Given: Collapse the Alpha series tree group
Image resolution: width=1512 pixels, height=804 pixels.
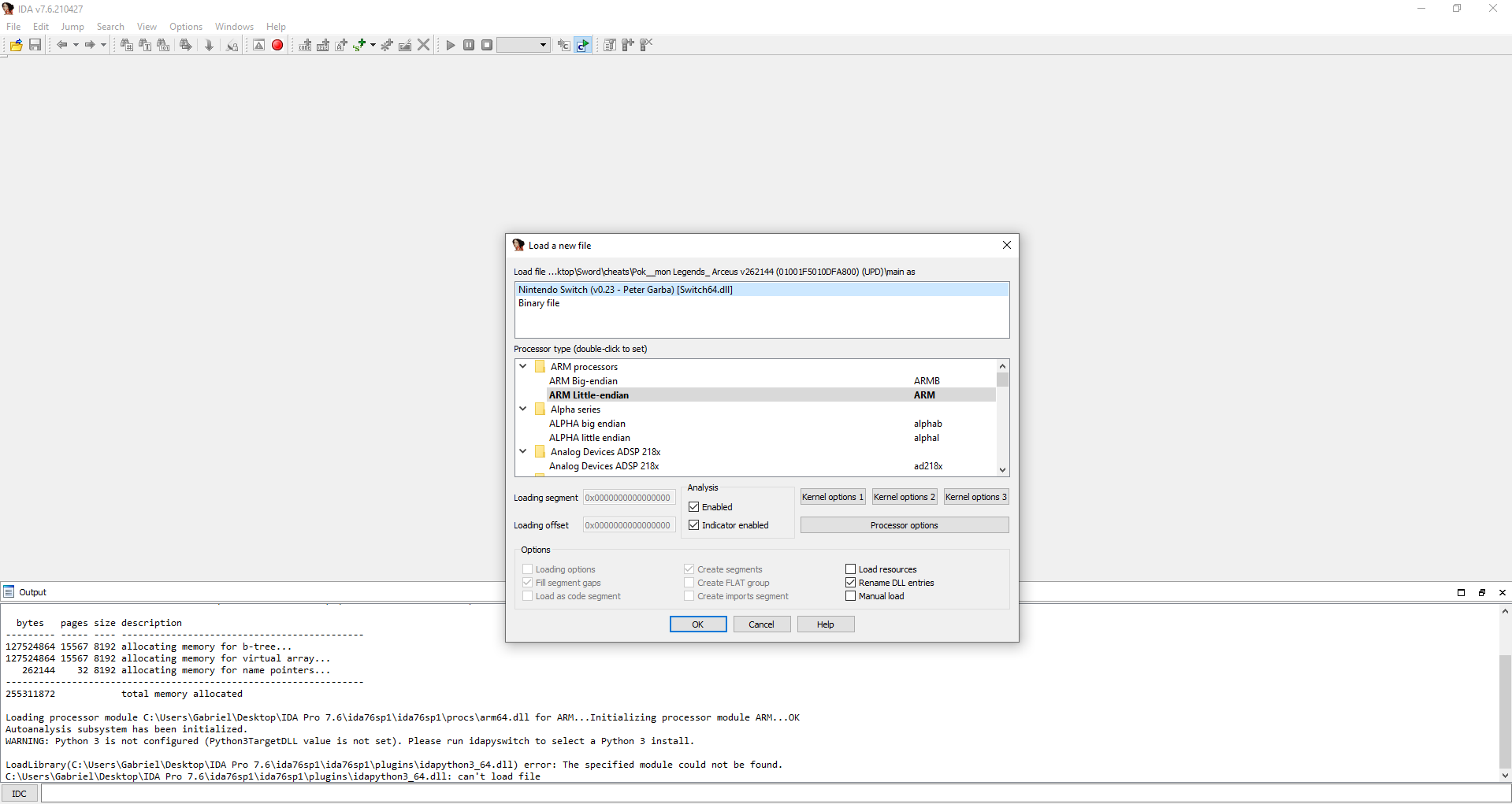Looking at the screenshot, I should coord(522,409).
